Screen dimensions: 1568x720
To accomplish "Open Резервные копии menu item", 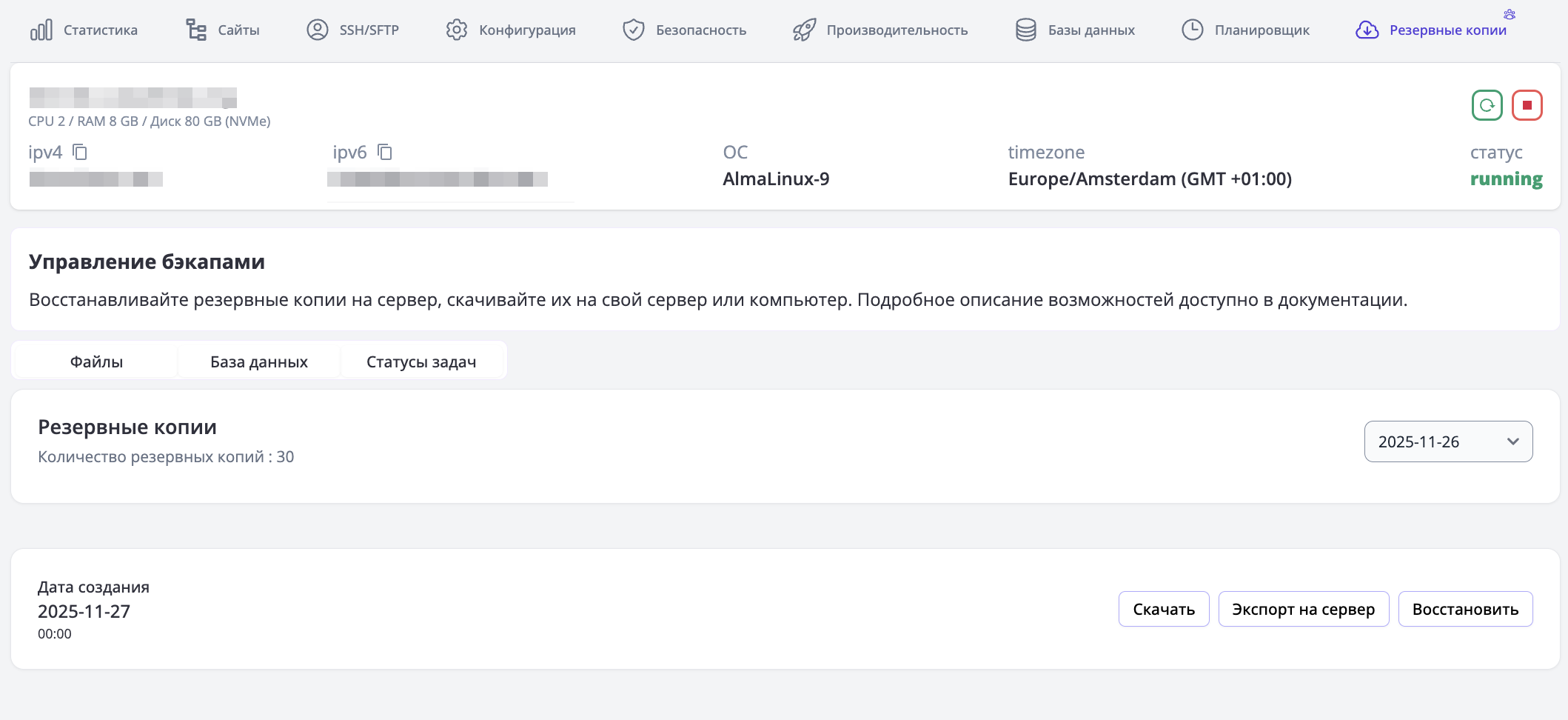I will tap(1447, 30).
